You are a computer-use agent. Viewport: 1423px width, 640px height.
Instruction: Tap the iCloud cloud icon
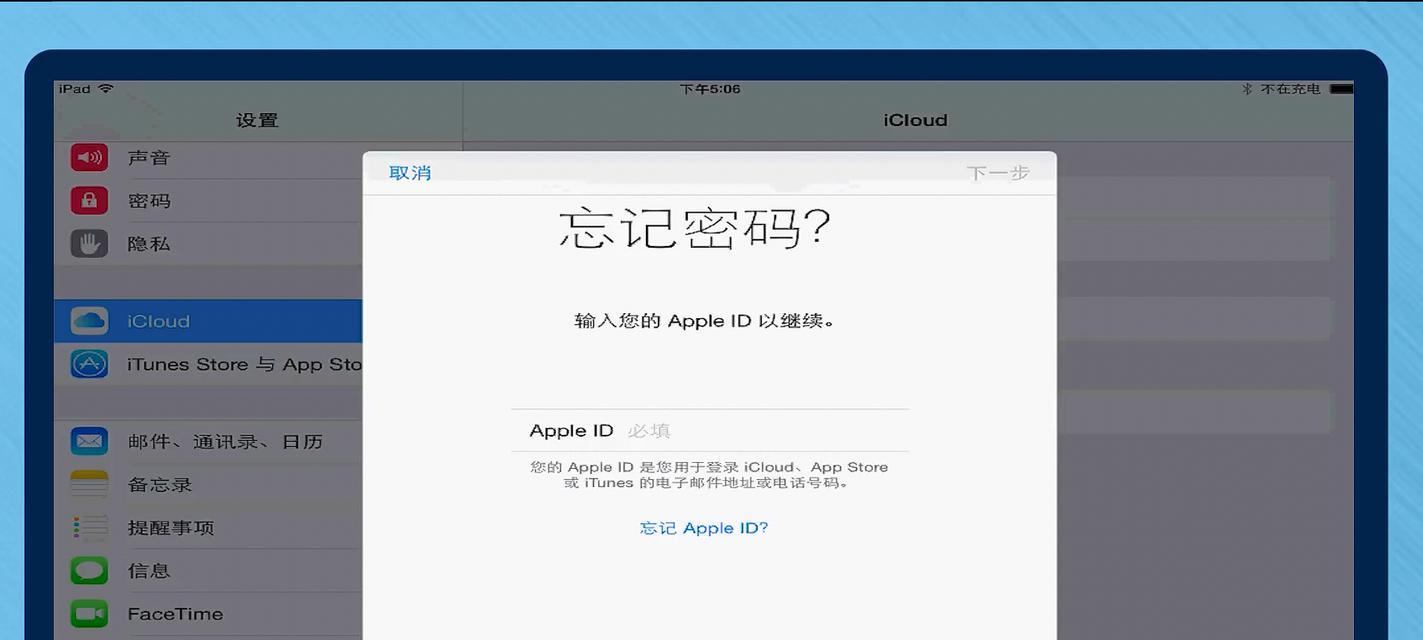tap(89, 321)
